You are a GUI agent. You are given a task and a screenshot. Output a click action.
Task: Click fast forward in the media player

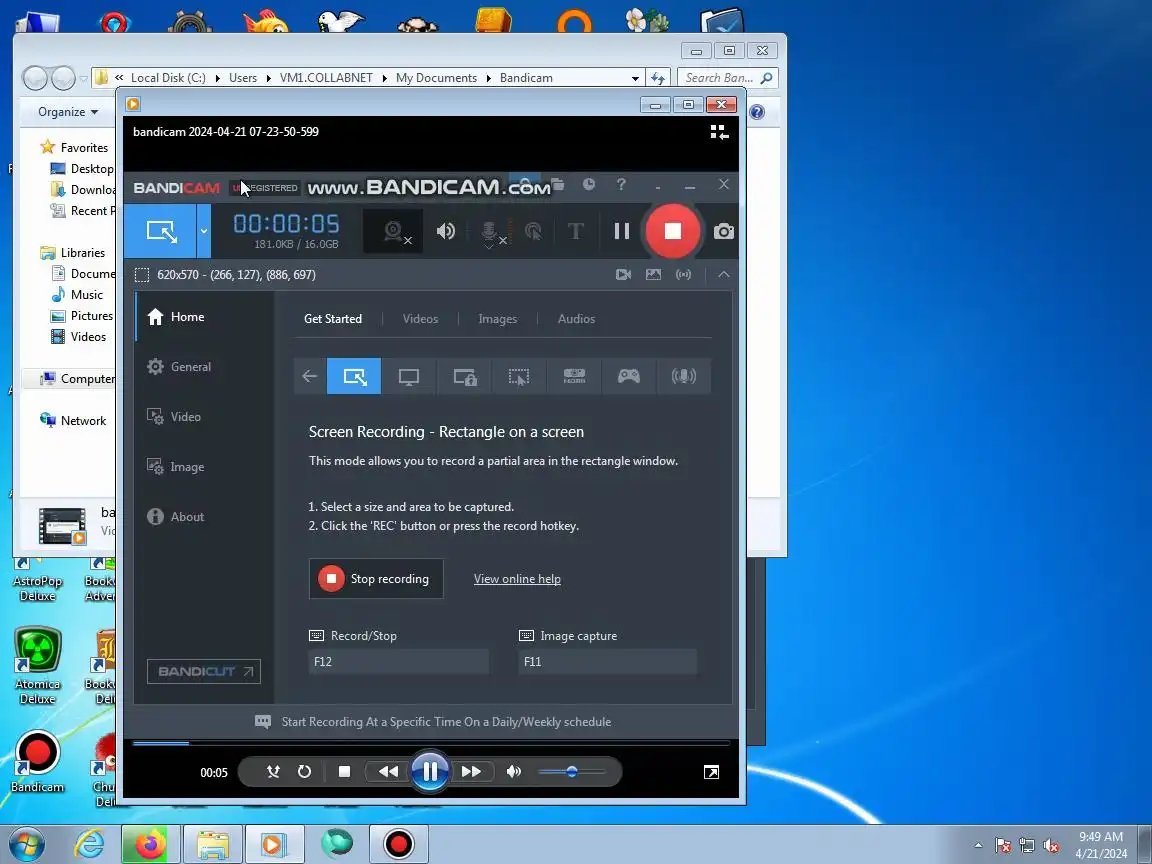click(x=472, y=771)
